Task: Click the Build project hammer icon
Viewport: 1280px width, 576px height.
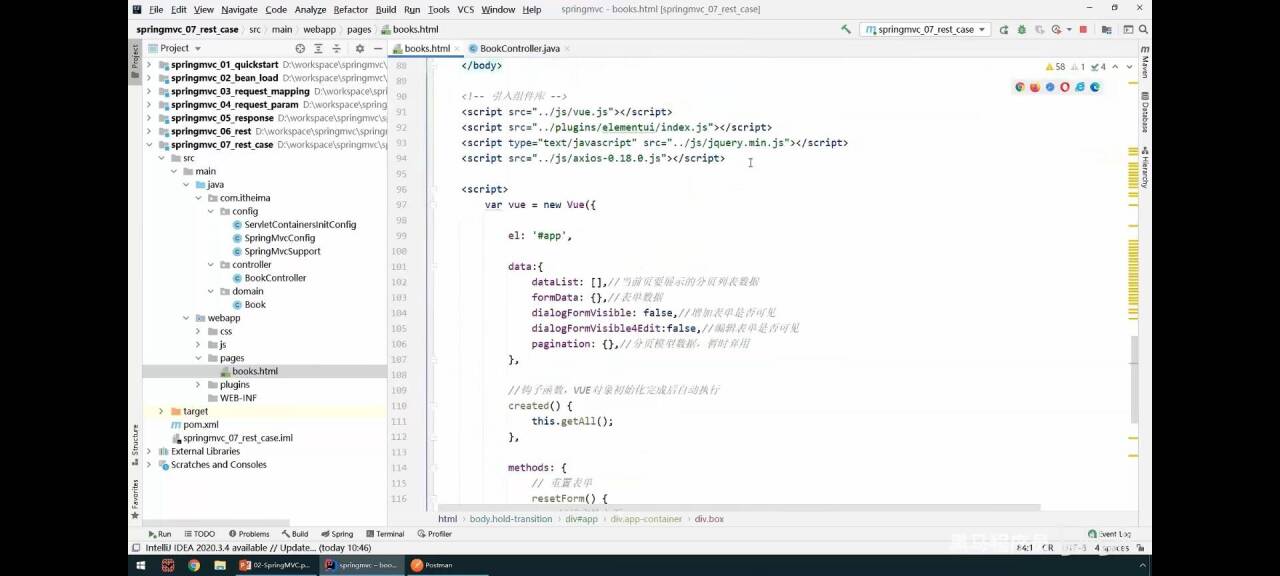Action: pos(846,30)
